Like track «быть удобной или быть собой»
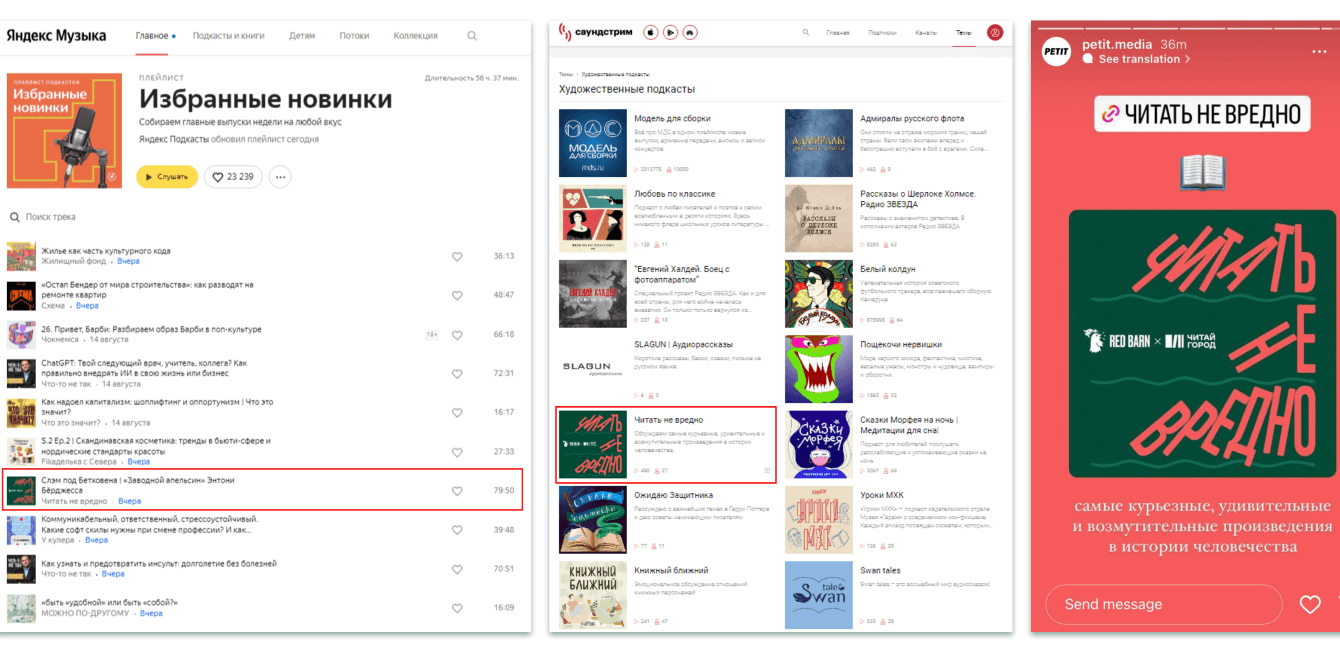The height and width of the screenshot is (669, 1340). coord(457,608)
